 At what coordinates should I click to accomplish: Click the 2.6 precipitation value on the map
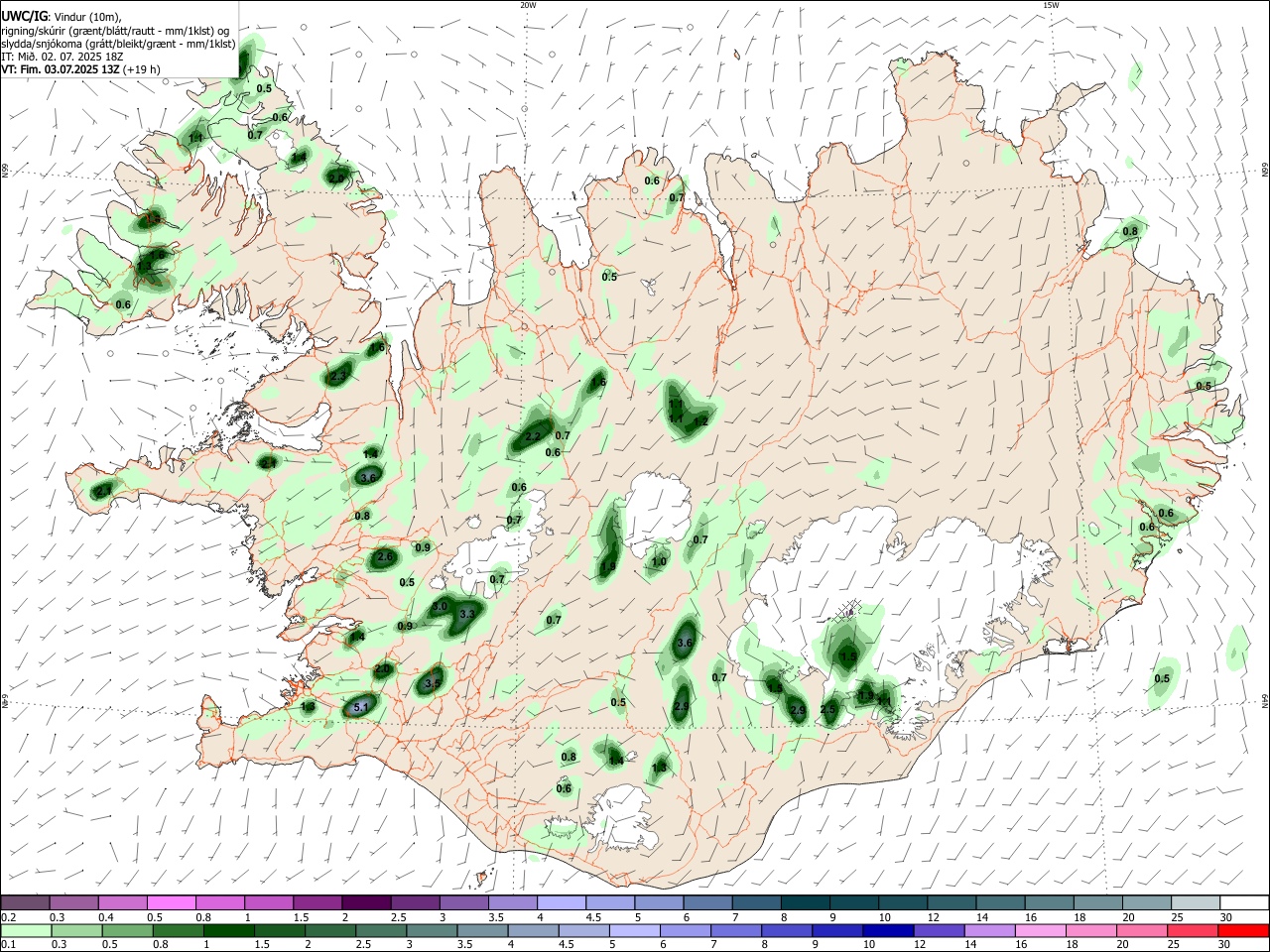pyautogui.click(x=386, y=557)
